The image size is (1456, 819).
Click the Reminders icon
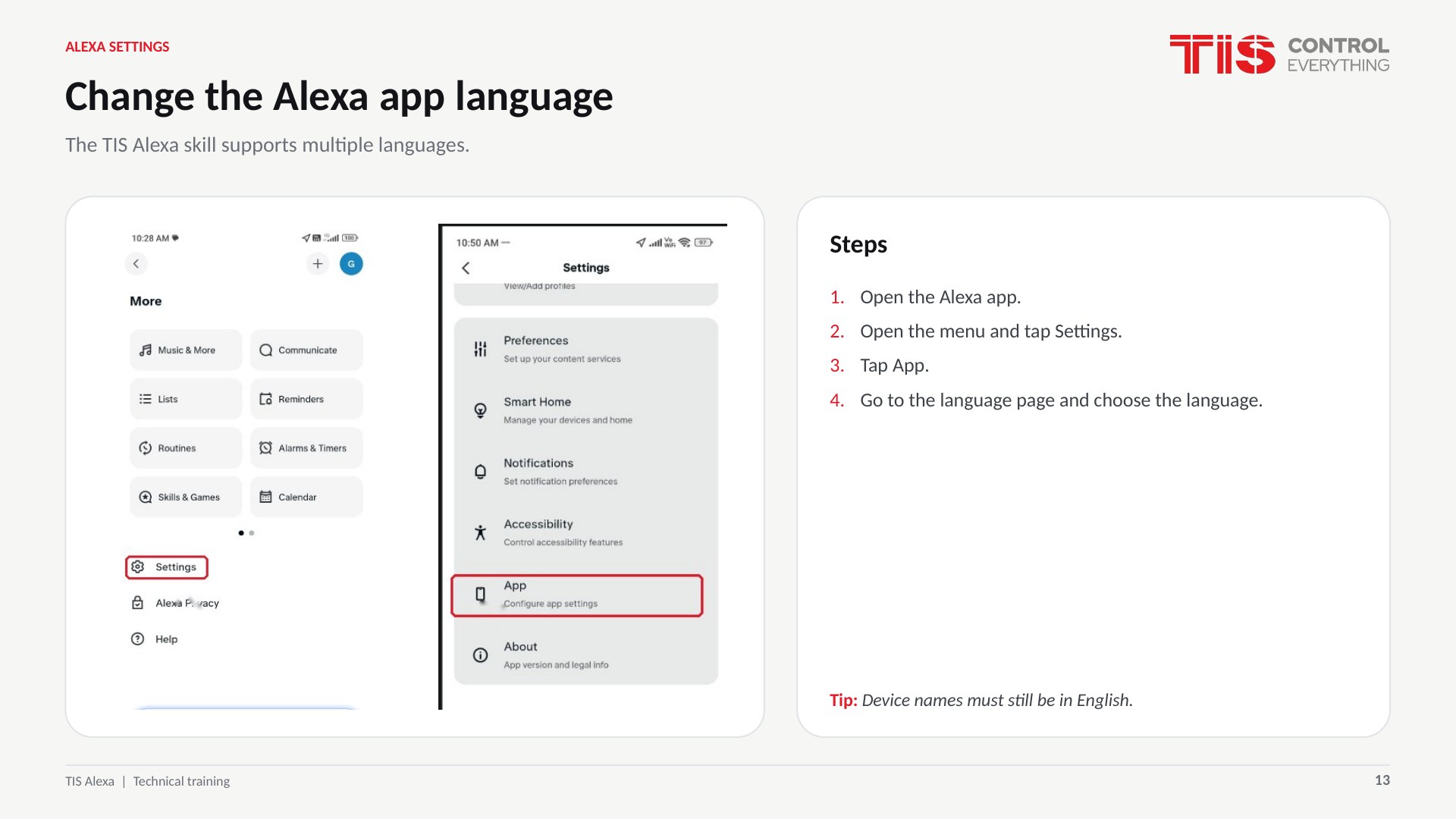tap(265, 399)
